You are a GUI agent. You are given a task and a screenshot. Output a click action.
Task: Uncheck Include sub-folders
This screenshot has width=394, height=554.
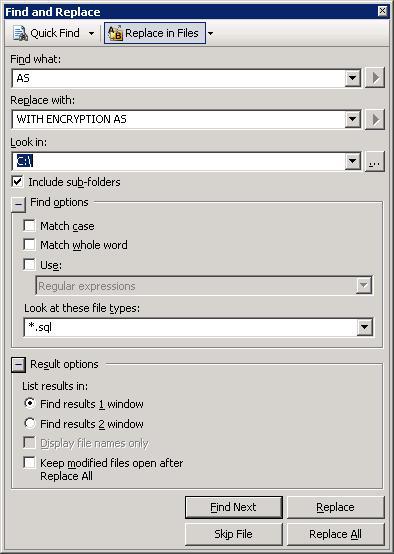click(x=17, y=182)
